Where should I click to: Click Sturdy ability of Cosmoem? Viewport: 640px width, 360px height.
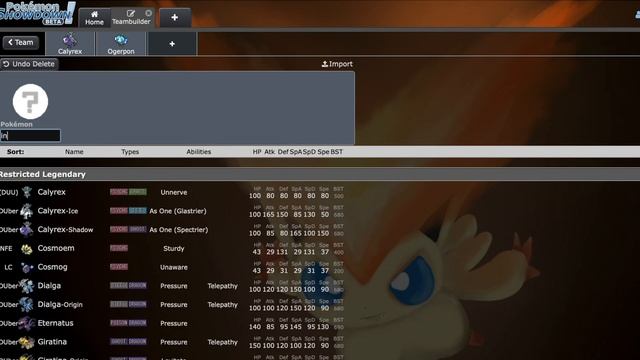174,249
